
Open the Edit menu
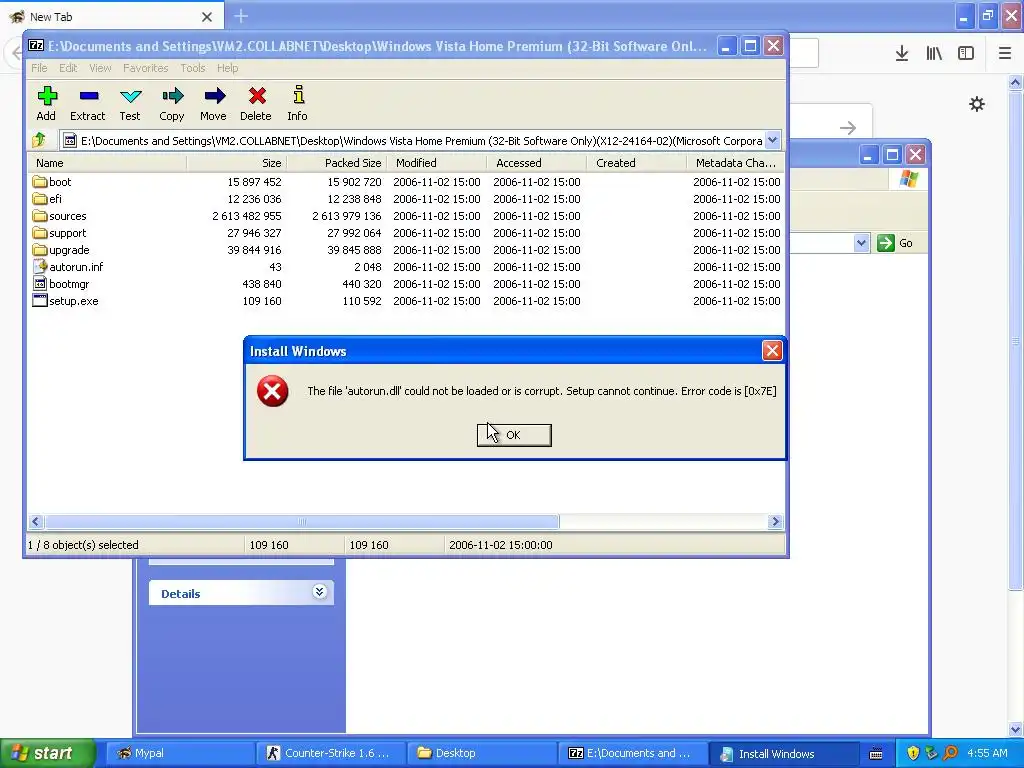pos(68,68)
